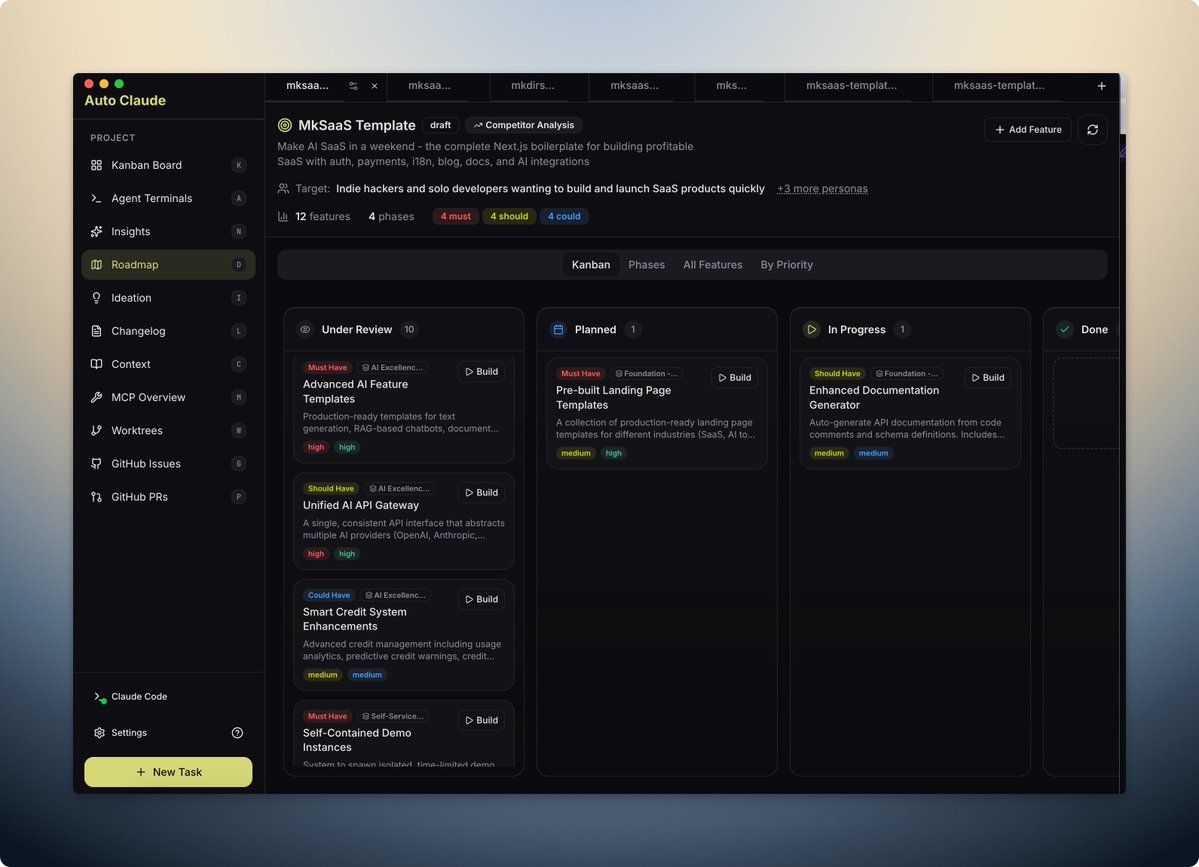The width and height of the screenshot is (1199, 867).
Task: Select the first mksaas-templat... tab
Action: [851, 86]
